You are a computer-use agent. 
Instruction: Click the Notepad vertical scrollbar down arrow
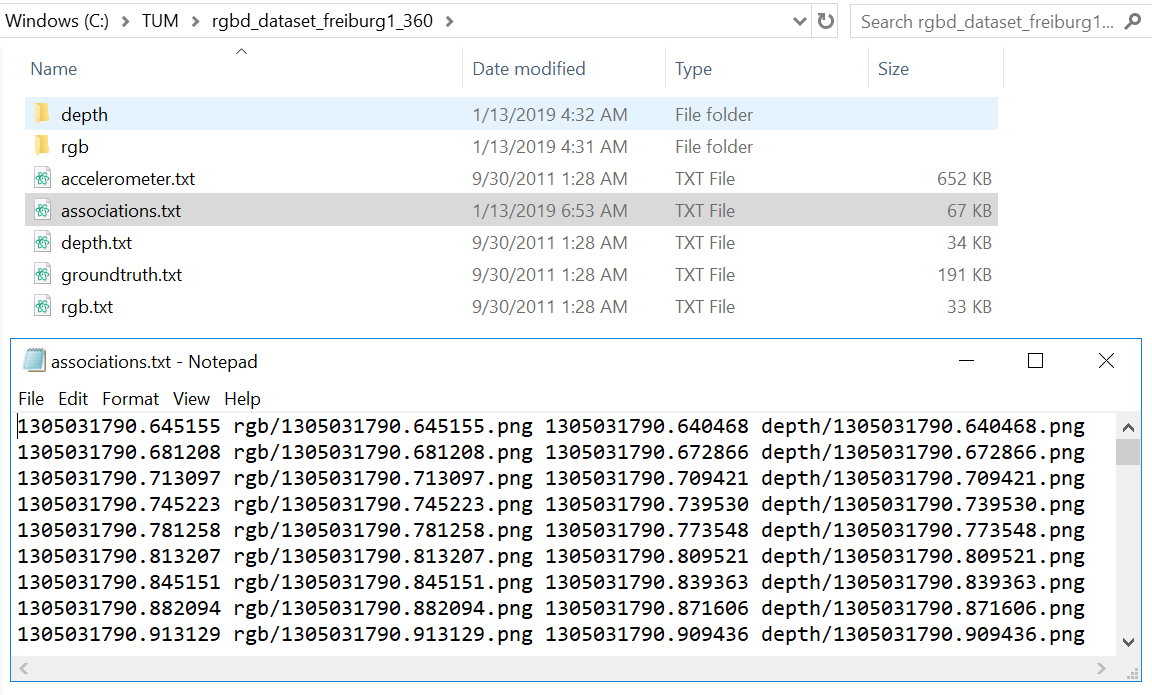[1128, 642]
